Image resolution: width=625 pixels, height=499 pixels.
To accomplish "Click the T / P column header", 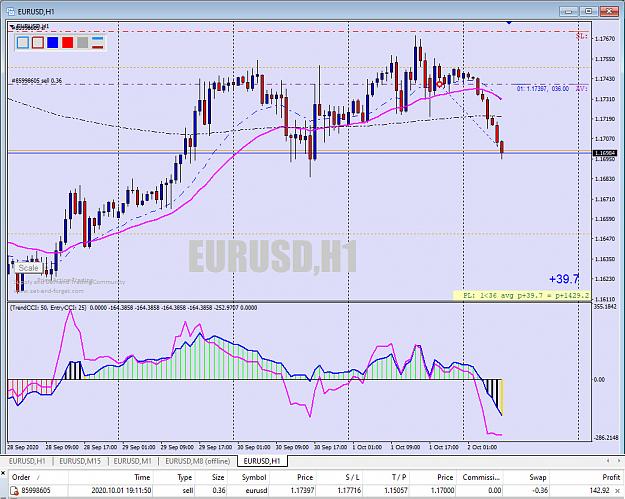I will [x=386, y=477].
